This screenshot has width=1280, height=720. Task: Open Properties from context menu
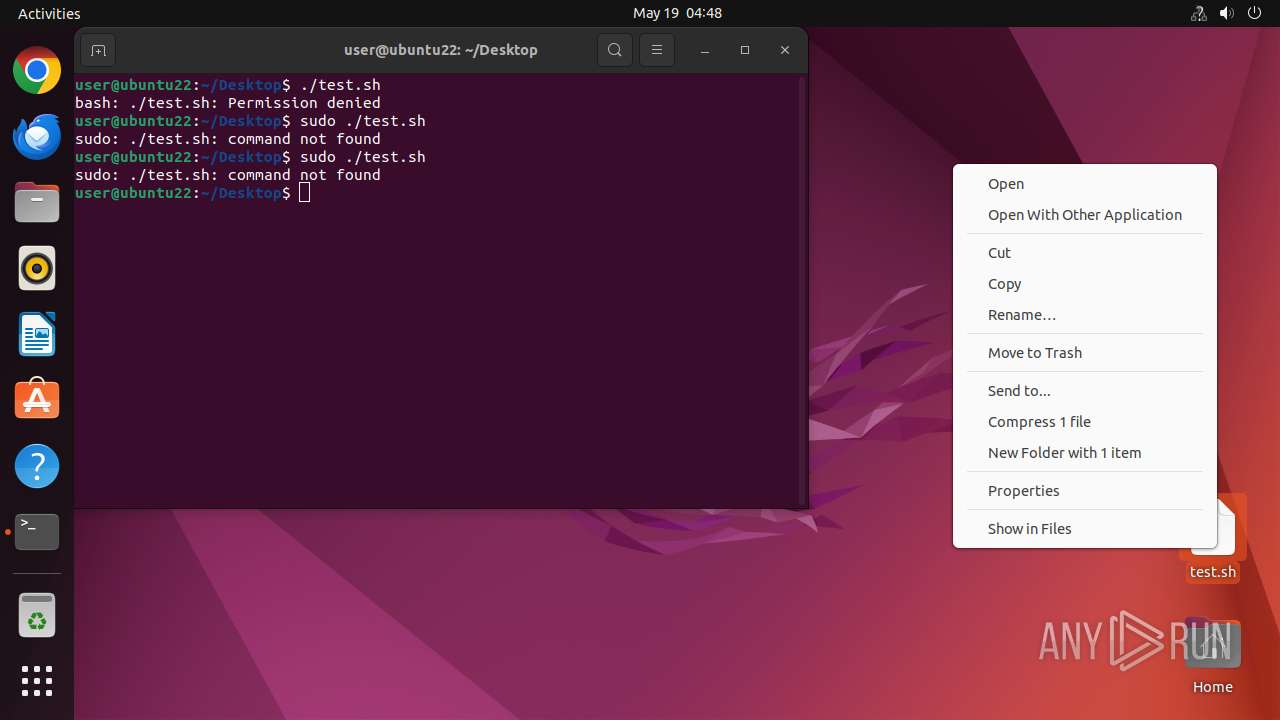point(1085,491)
